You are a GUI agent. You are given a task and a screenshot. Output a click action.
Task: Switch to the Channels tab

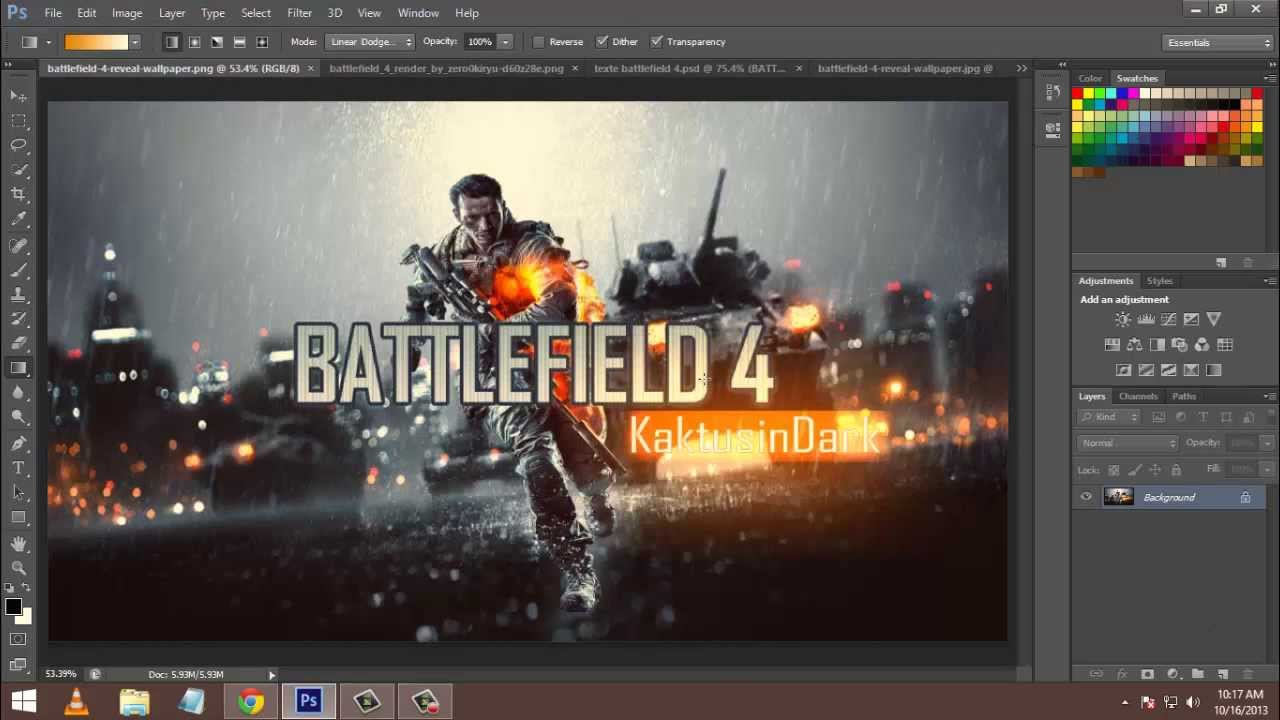[1138, 396]
